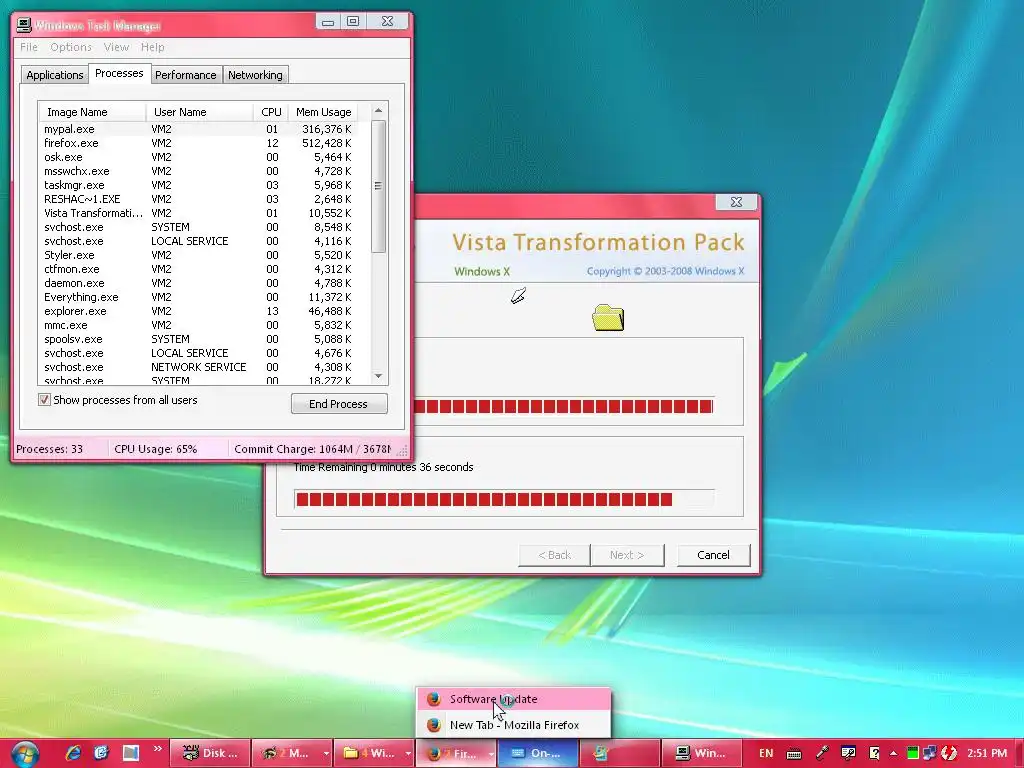
Task: Switch to the Applications tab
Action: [x=54, y=74]
